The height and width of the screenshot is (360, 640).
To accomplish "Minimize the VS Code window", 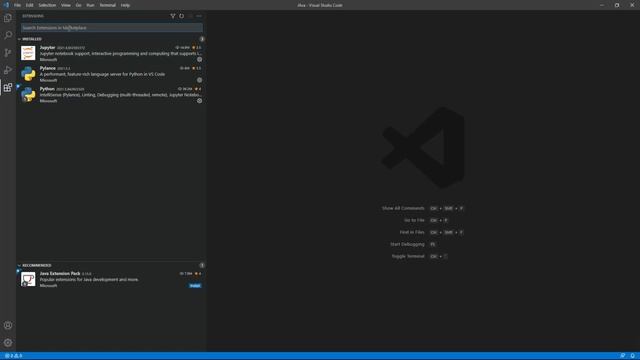I will (x=602, y=5).
